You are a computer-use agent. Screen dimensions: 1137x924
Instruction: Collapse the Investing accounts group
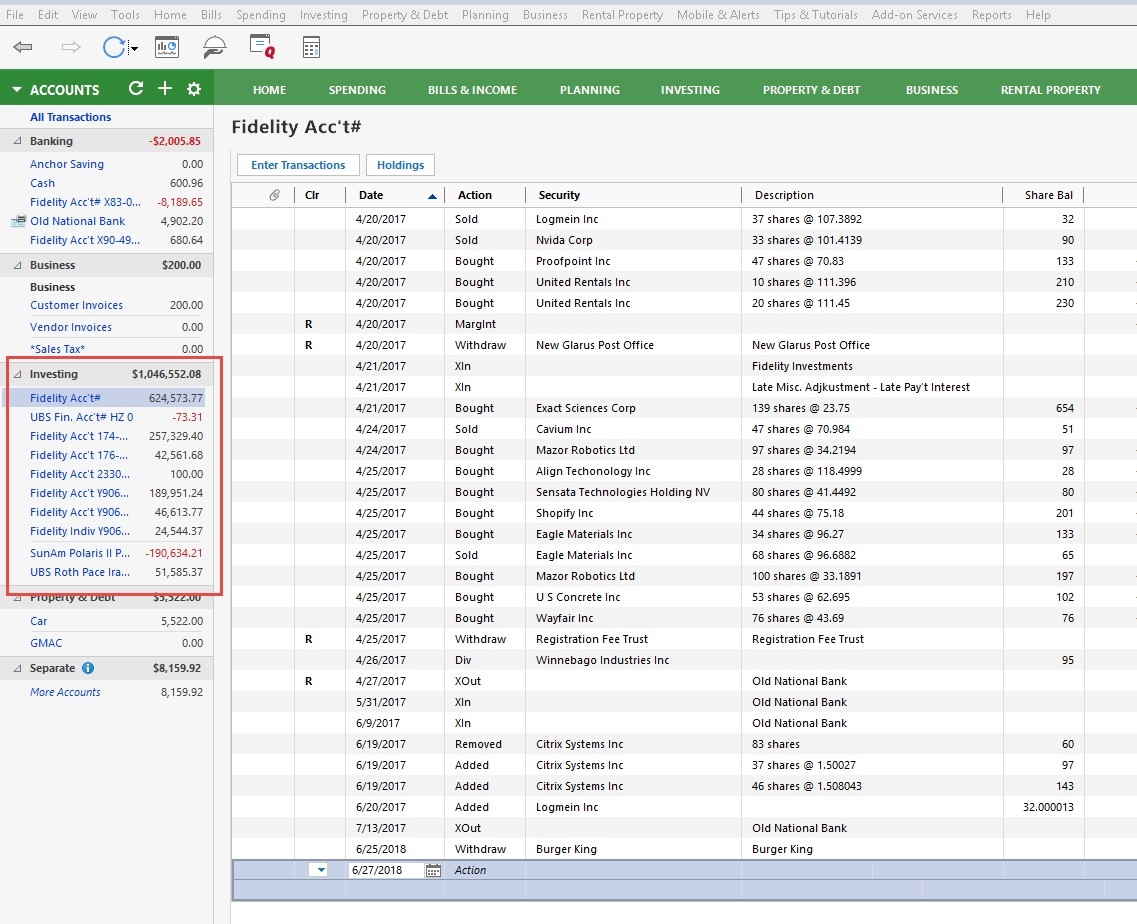click(17, 374)
